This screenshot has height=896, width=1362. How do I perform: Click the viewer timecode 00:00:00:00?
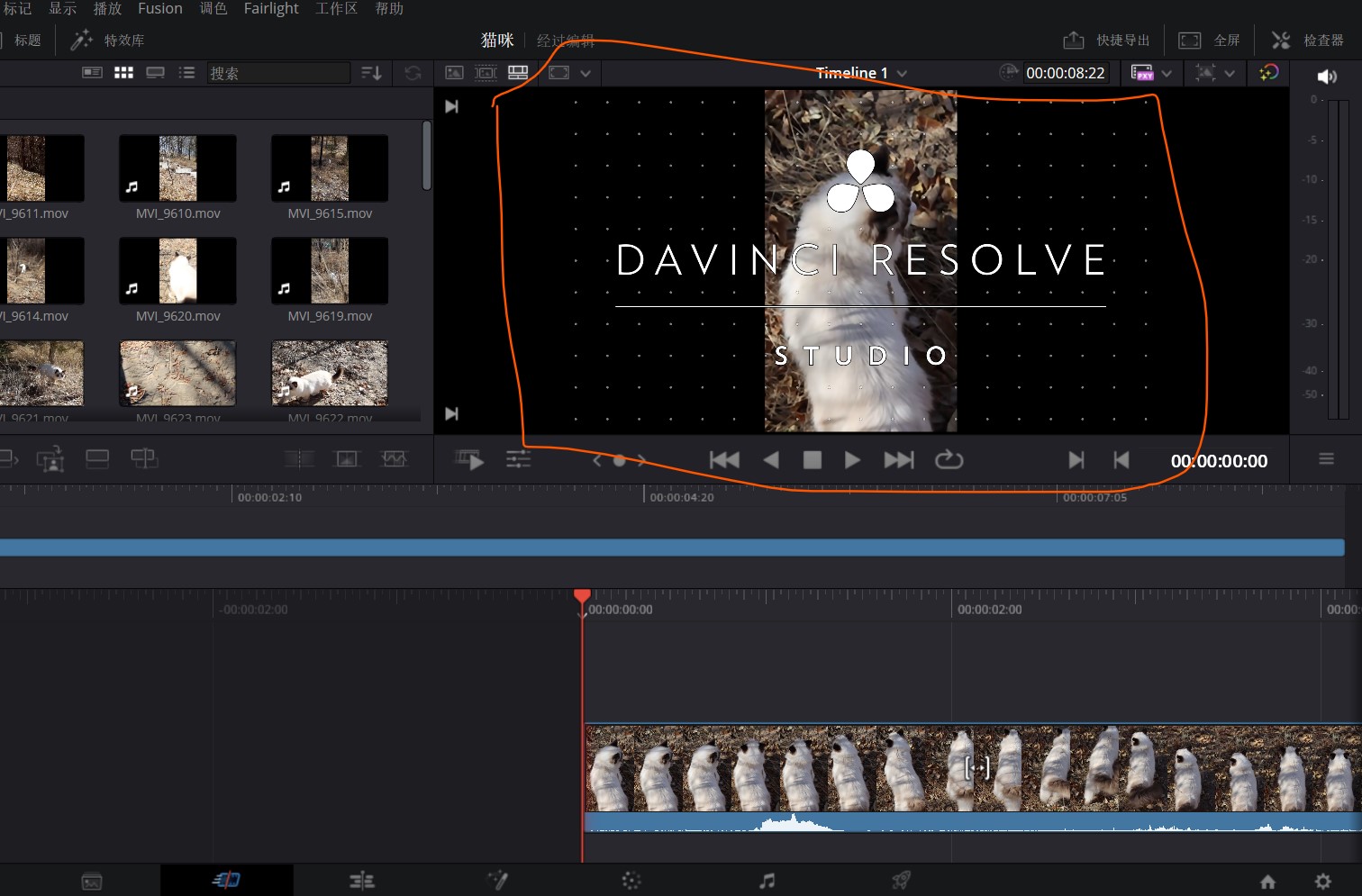pos(1219,461)
